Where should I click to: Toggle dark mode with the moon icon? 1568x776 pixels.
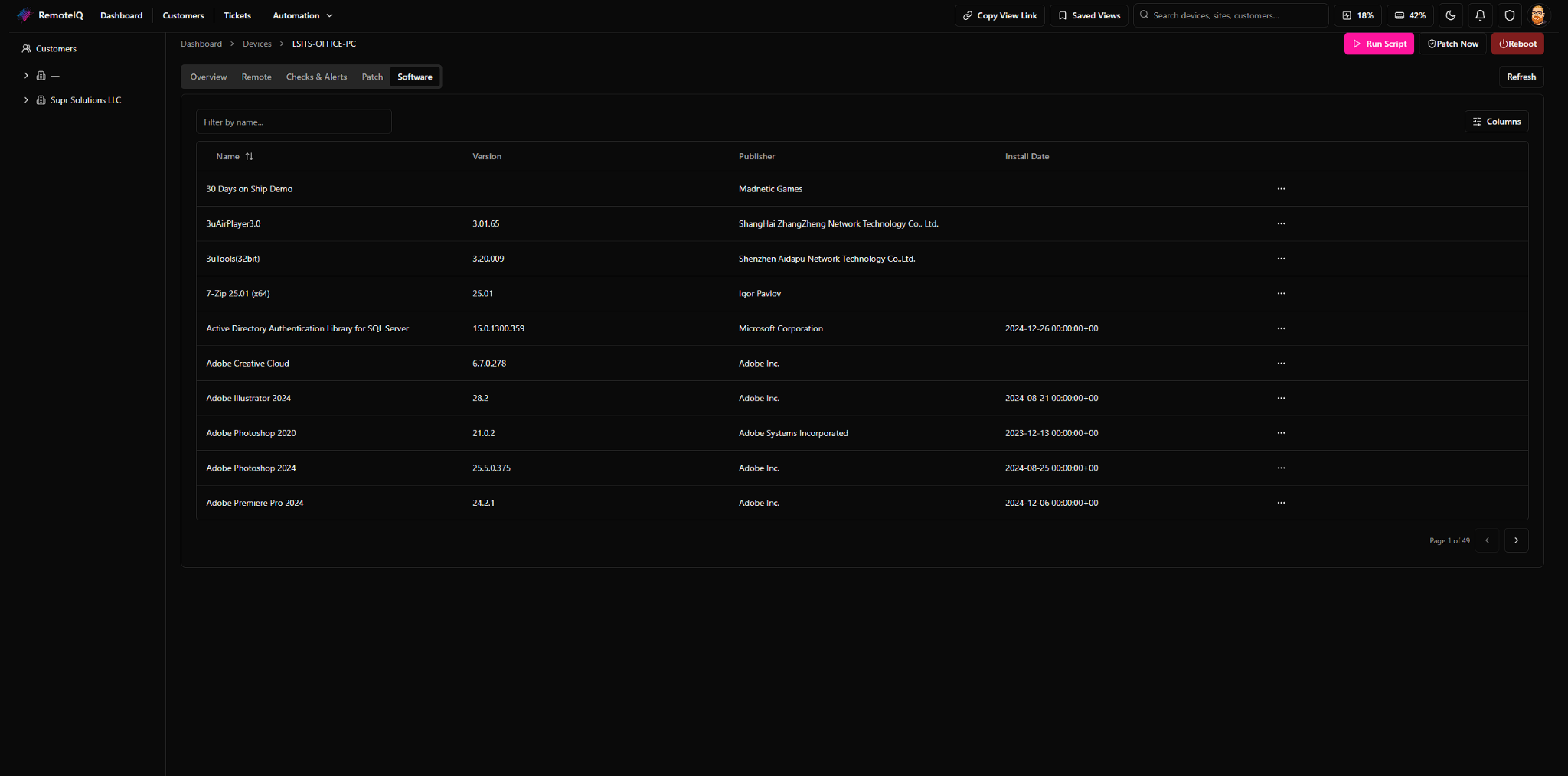point(1451,15)
